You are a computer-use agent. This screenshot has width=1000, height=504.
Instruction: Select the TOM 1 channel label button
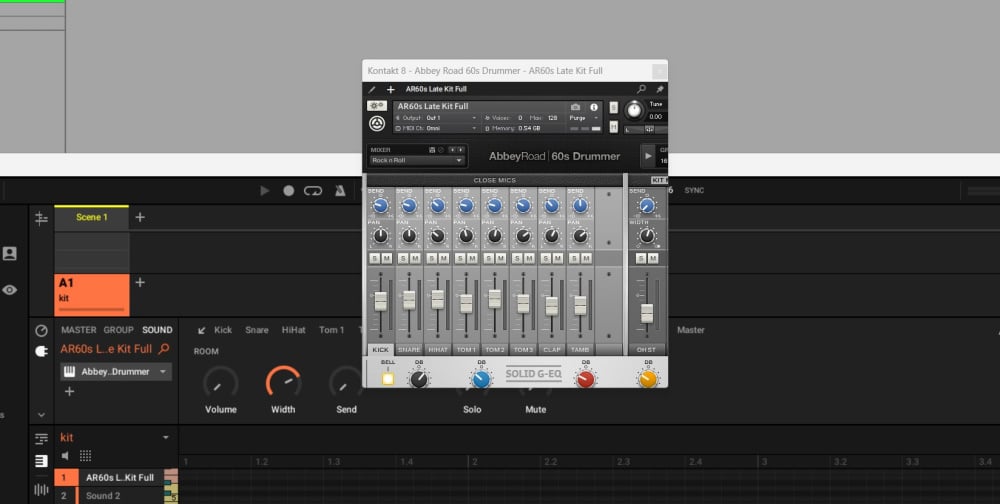[x=466, y=350]
